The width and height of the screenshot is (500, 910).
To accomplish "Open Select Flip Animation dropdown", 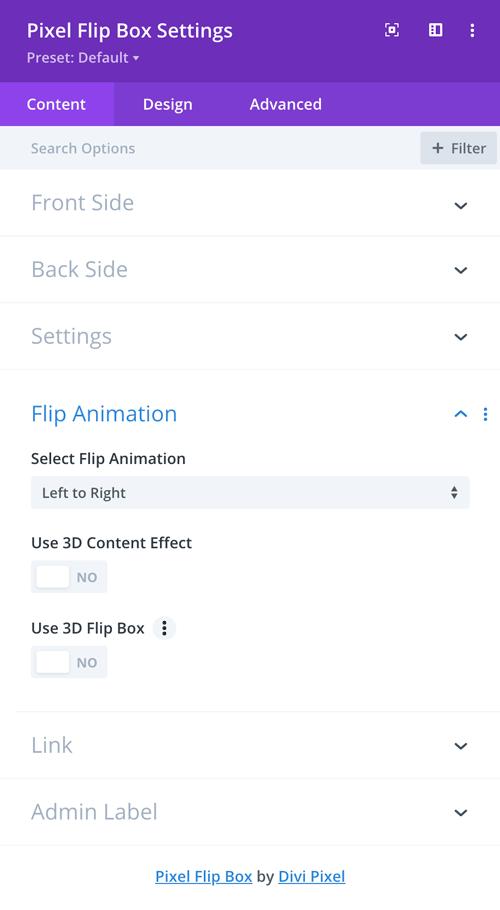I will click(250, 493).
